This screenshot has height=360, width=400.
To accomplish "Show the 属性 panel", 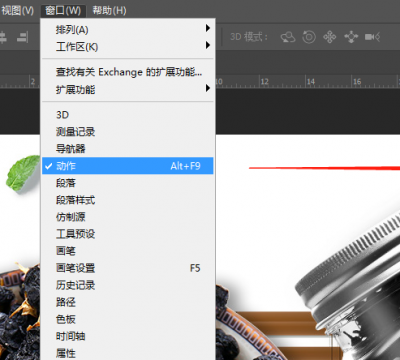I will tap(128, 353).
